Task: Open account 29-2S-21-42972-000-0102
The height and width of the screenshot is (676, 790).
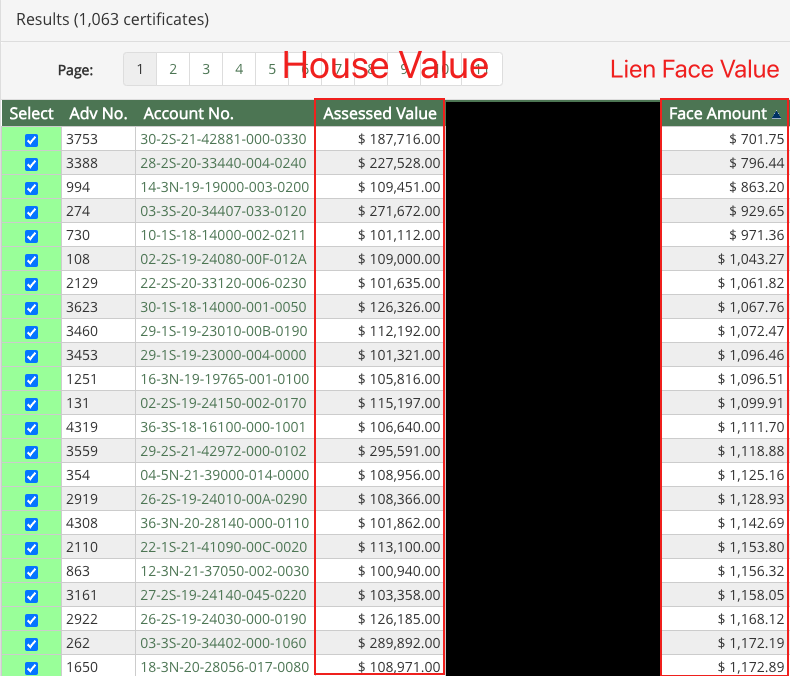Action: click(x=223, y=451)
